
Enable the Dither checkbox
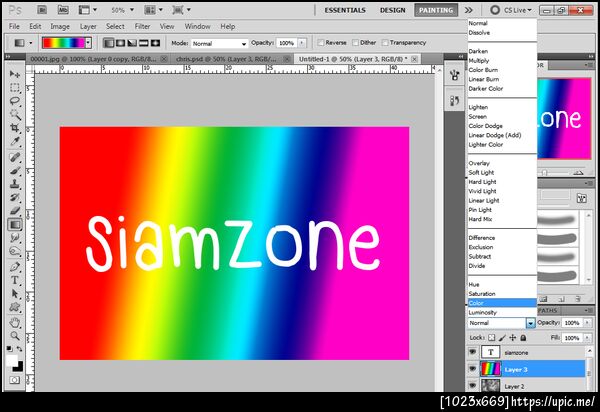coord(355,43)
